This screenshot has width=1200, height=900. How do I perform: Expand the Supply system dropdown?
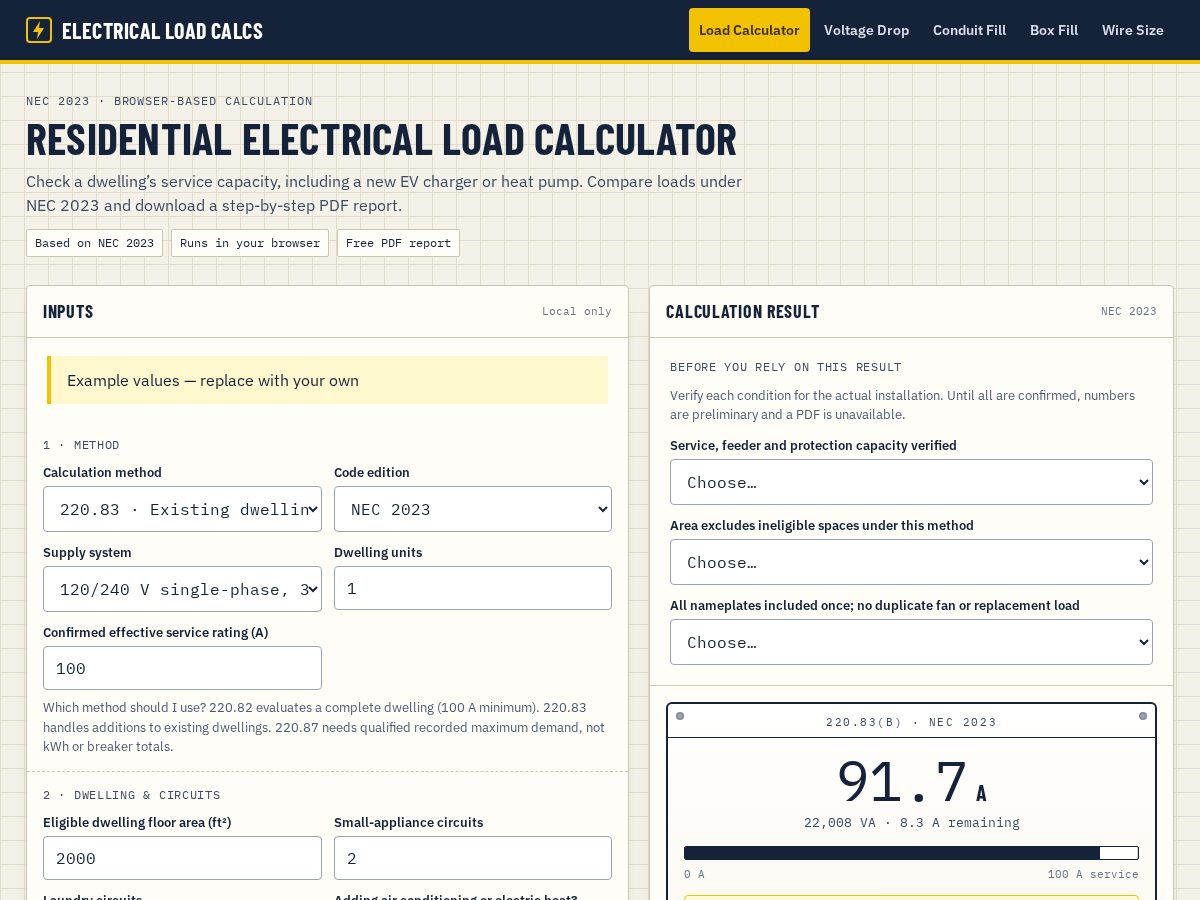click(182, 589)
